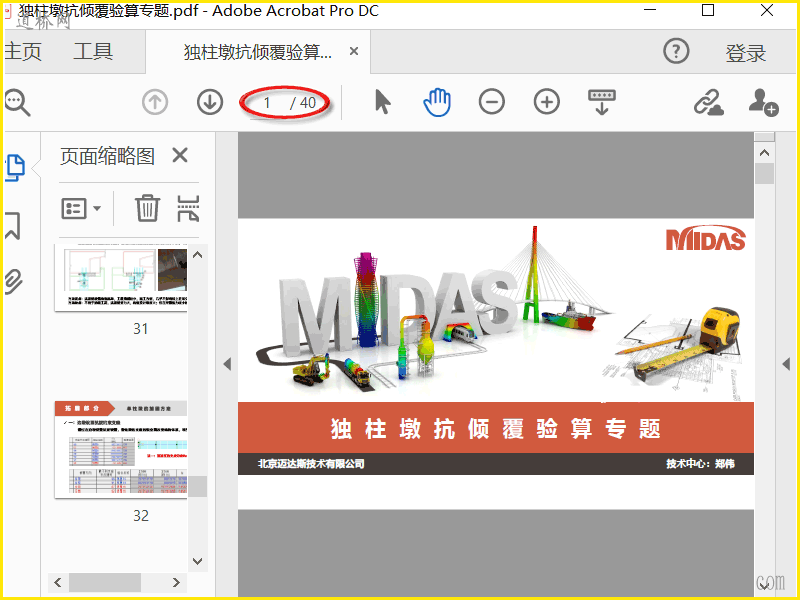Click thumbnail panel scroll left arrow

(58, 582)
